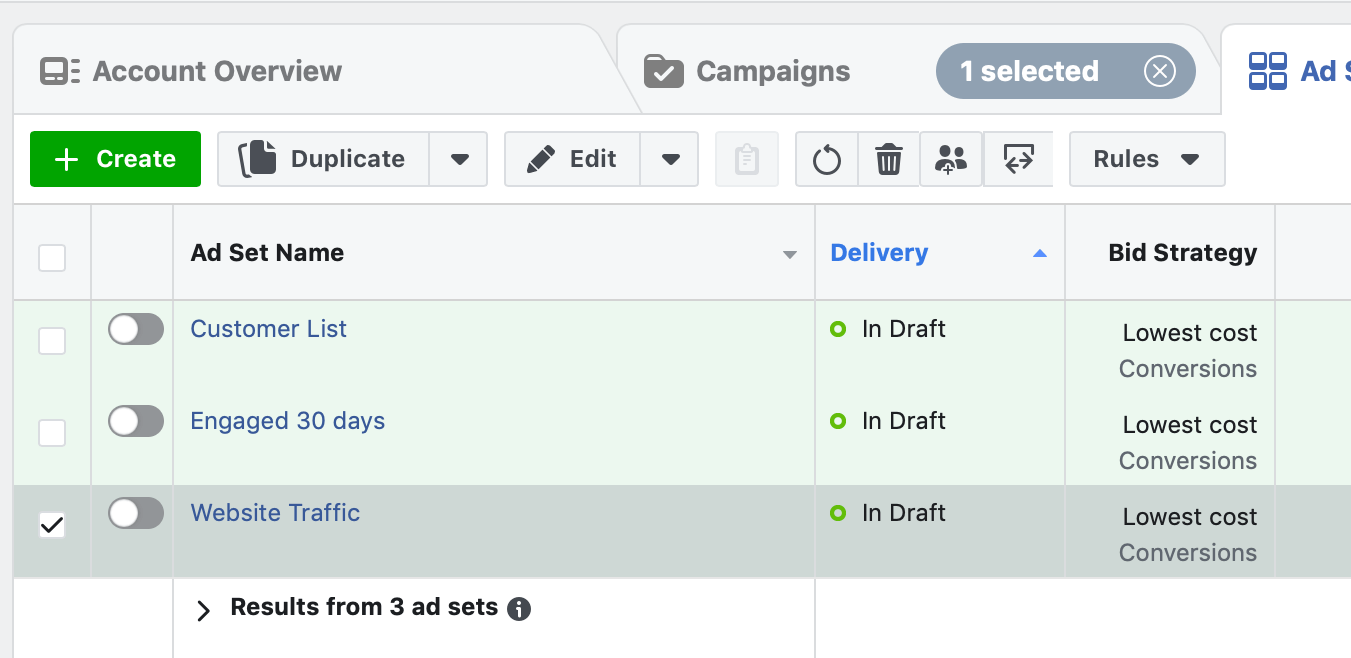
Task: Enable the Engaged 30 days switch
Action: click(x=136, y=421)
